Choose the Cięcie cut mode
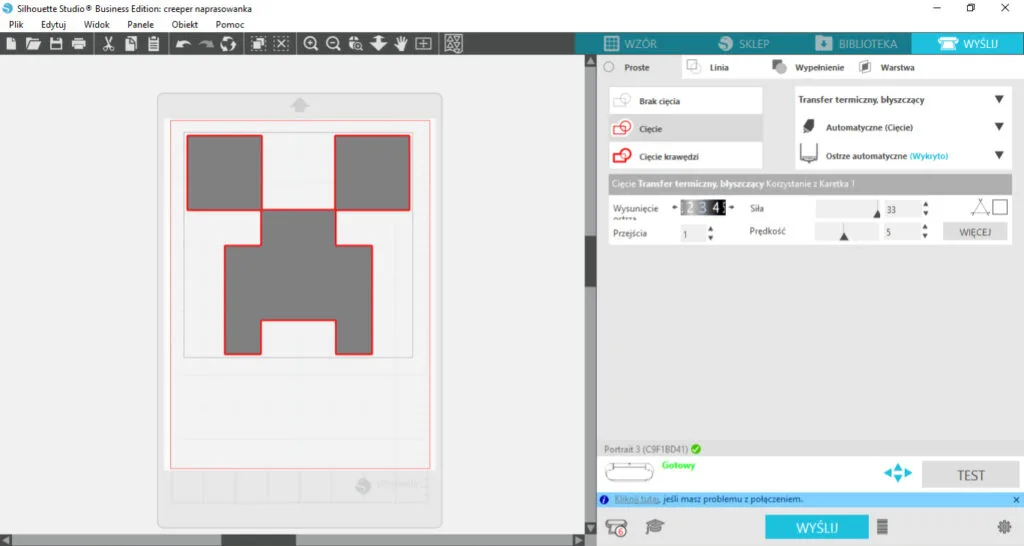The image size is (1024, 546). 686,129
